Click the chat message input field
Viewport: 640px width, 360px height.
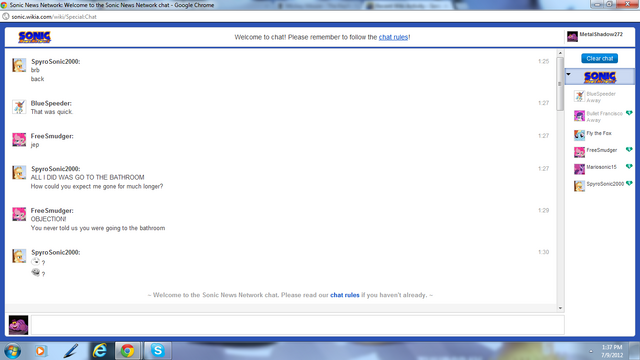298,325
